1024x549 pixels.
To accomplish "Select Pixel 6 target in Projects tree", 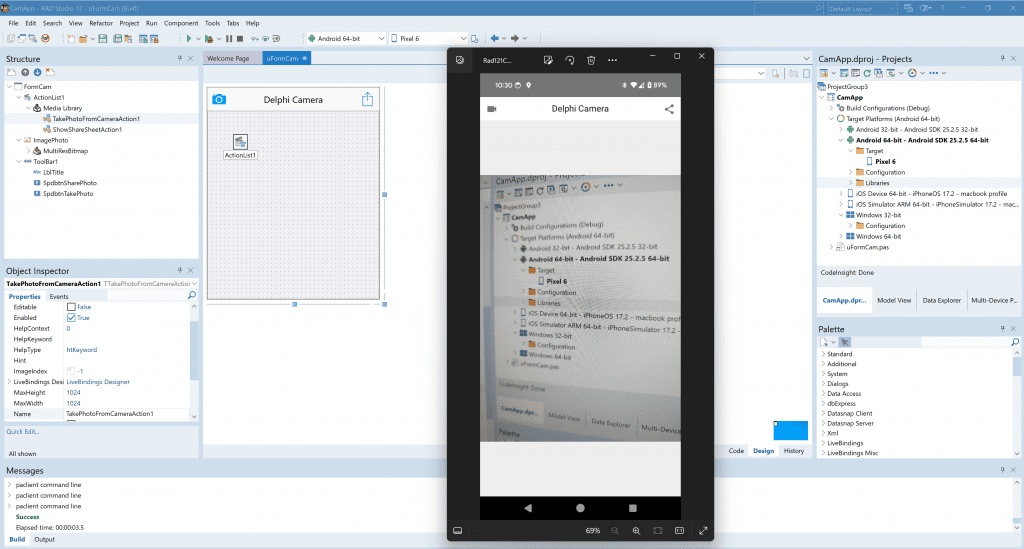I will [886, 161].
